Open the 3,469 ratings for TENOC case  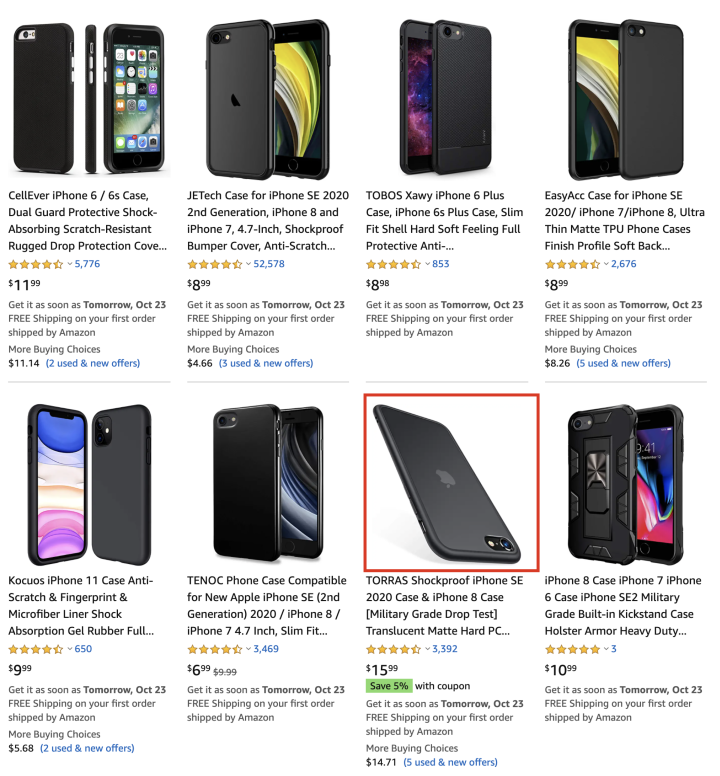click(268, 649)
